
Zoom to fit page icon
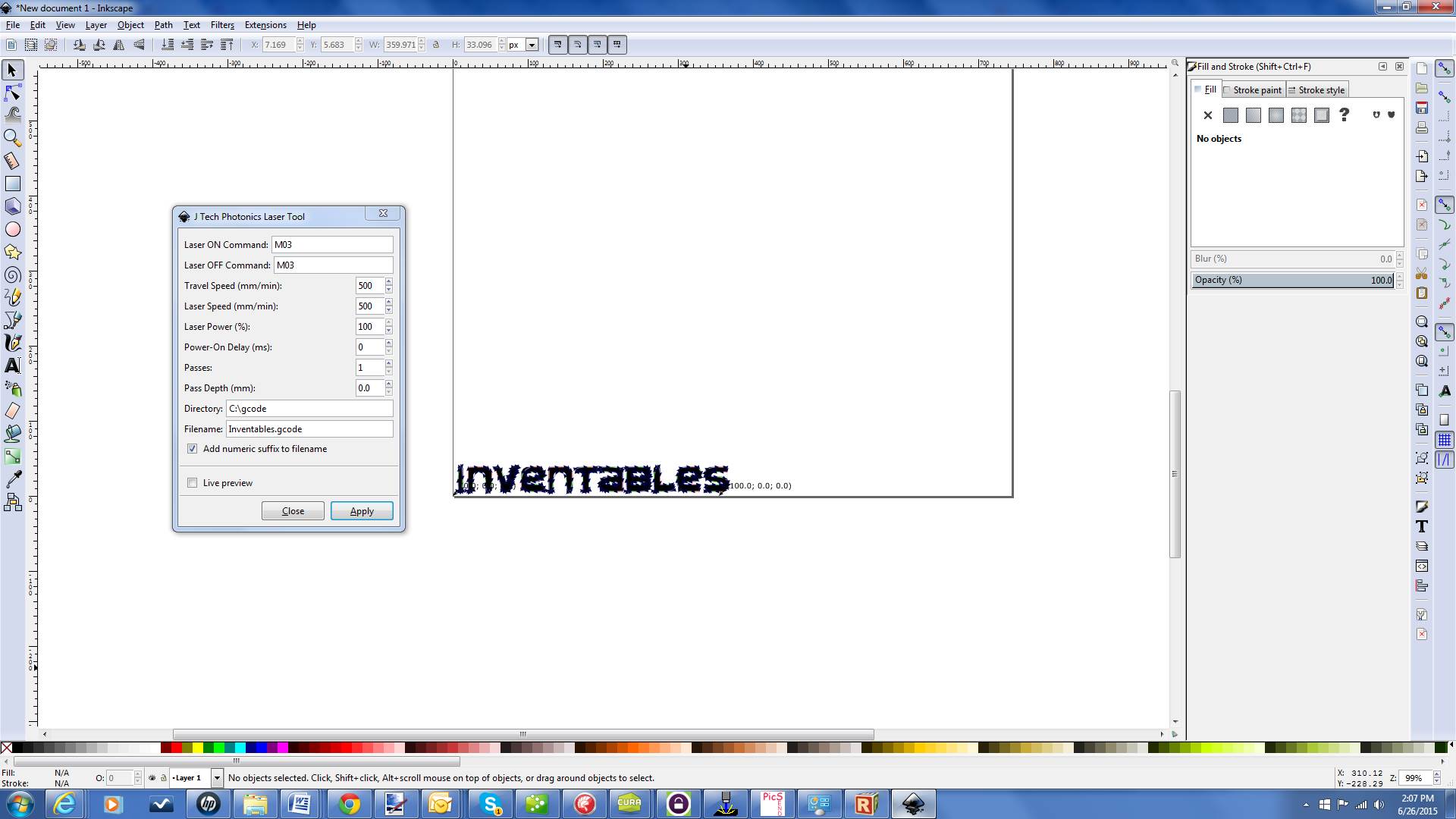(x=1422, y=361)
